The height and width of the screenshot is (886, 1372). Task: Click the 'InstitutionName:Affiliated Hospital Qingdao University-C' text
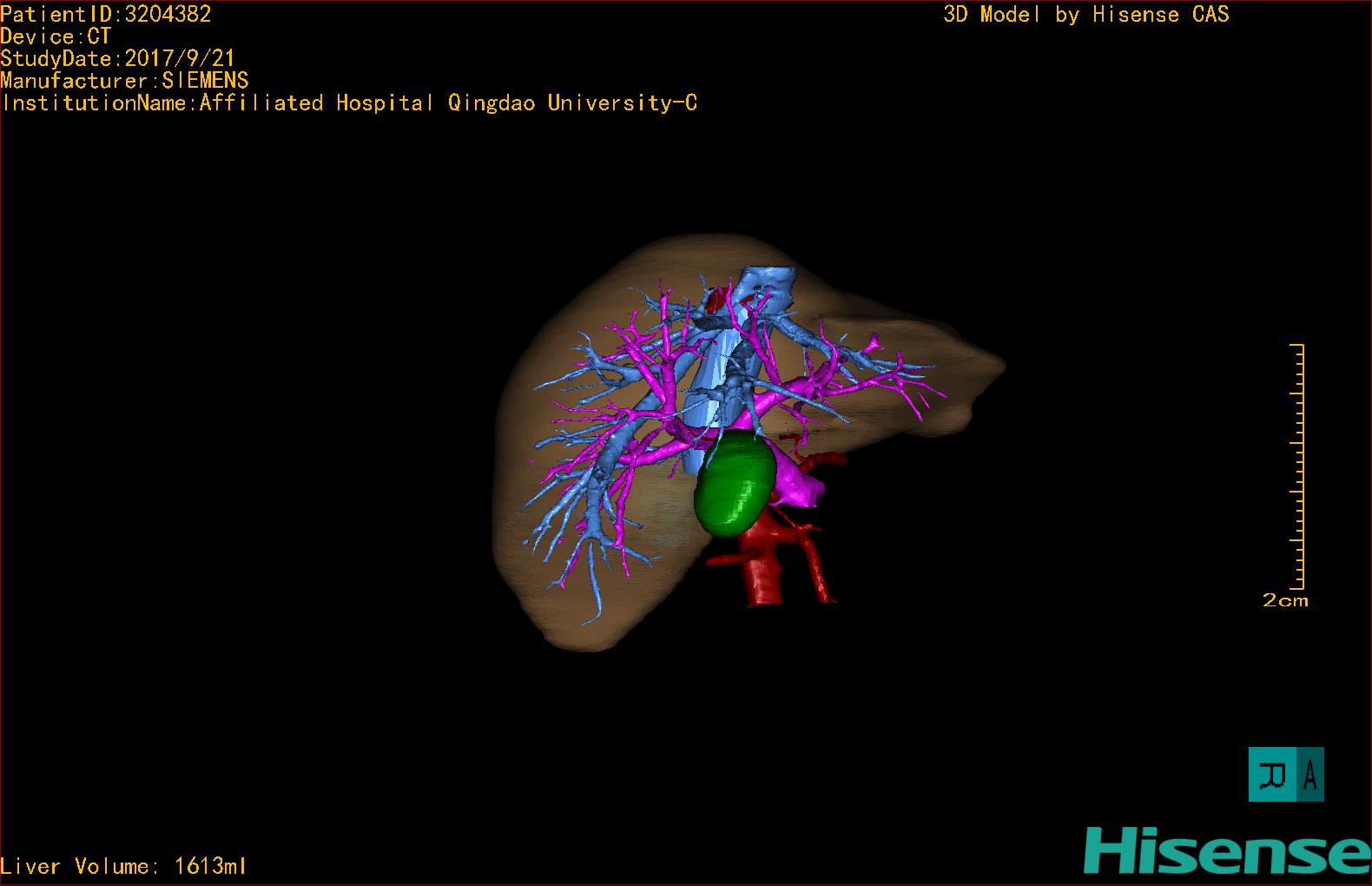pyautogui.click(x=349, y=103)
